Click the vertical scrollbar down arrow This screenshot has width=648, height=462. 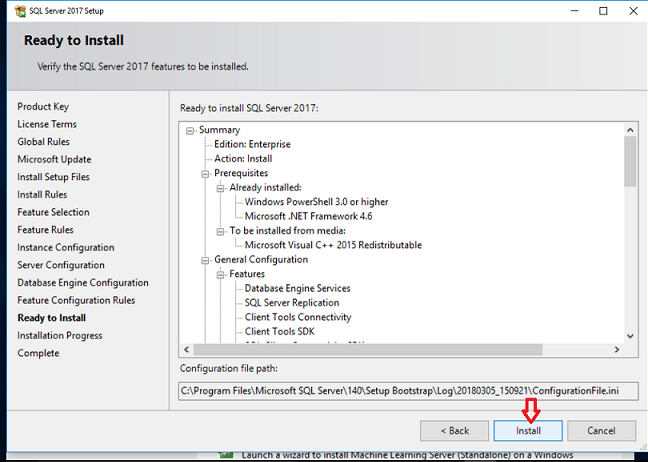(x=629, y=336)
